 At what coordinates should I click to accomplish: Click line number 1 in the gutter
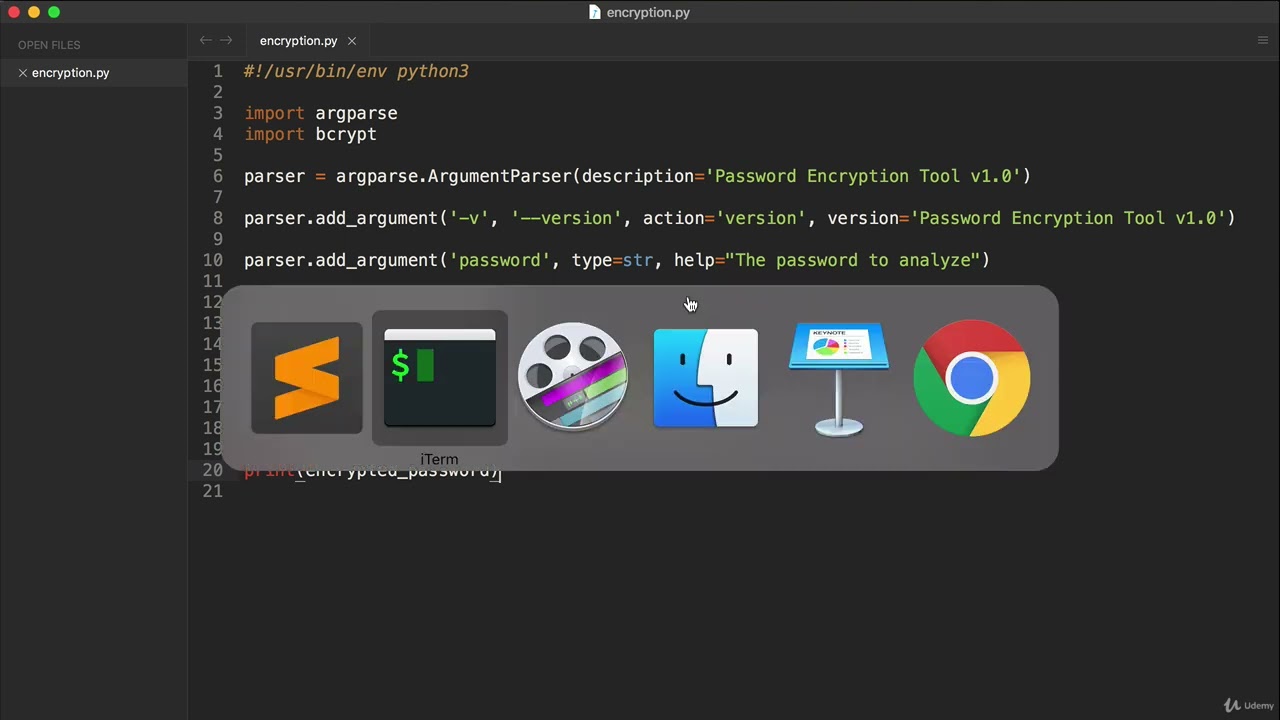(218, 71)
